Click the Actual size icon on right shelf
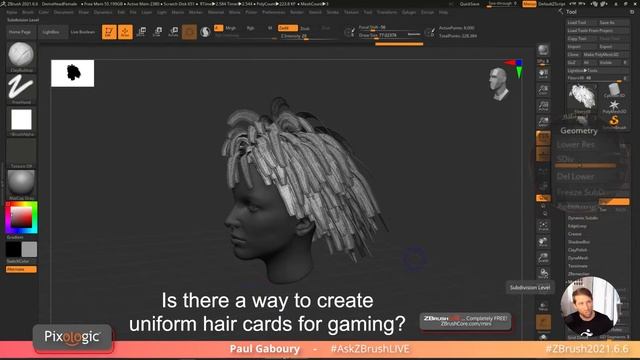 click(543, 106)
